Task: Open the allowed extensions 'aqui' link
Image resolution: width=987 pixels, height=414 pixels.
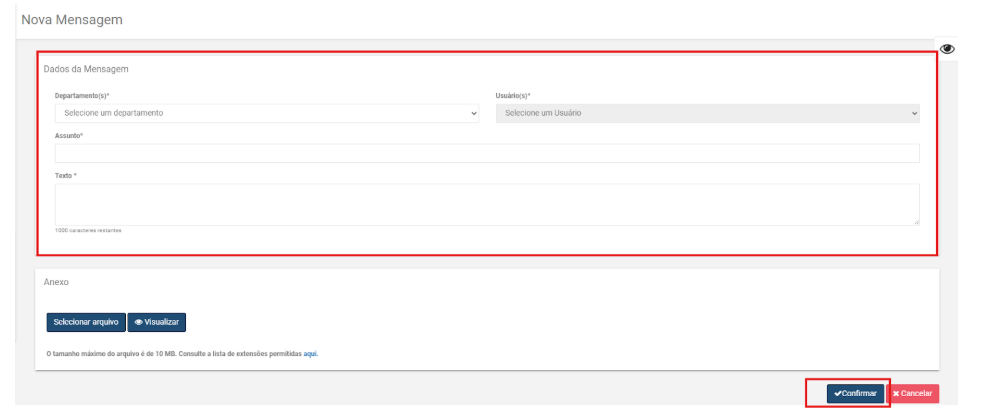Action: 311,354
